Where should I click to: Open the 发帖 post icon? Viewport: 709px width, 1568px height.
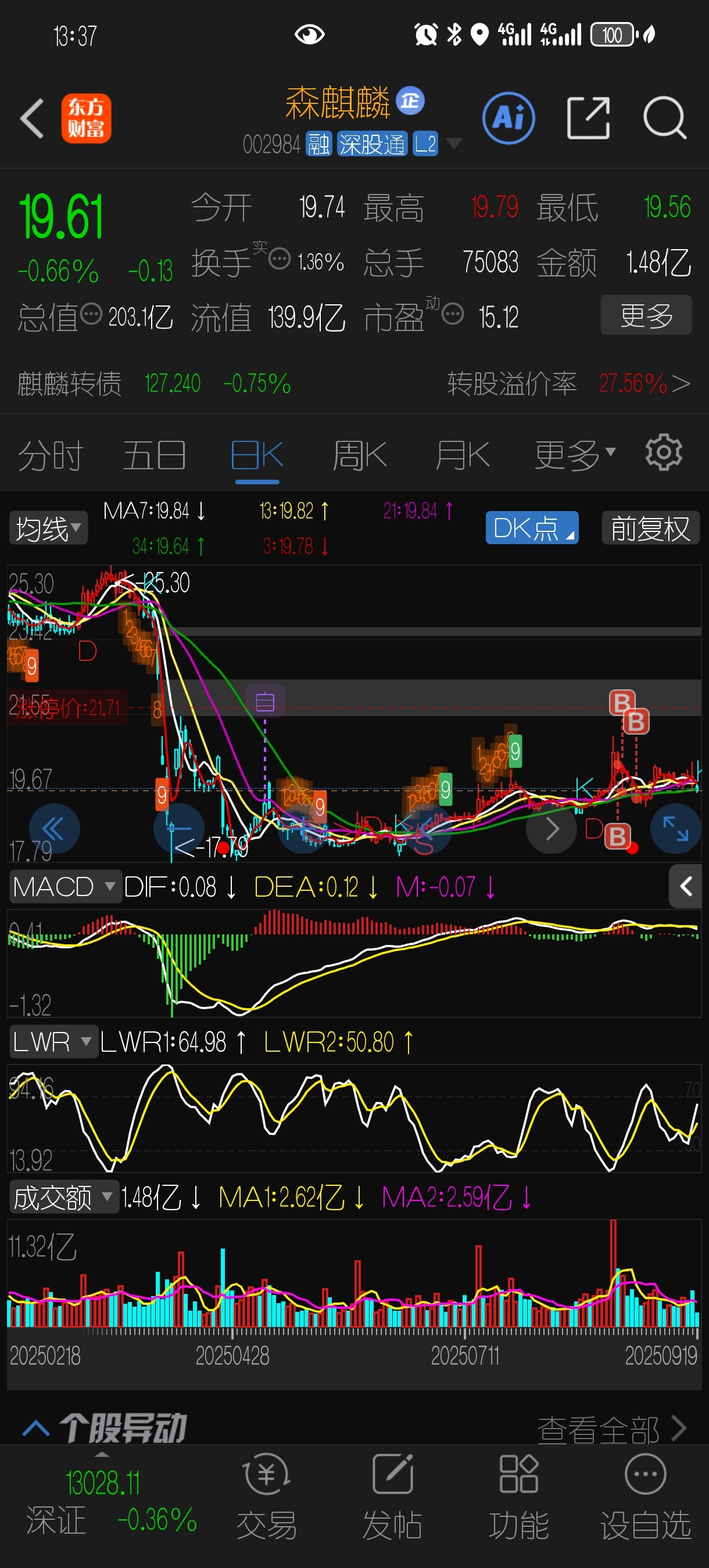point(392,1497)
